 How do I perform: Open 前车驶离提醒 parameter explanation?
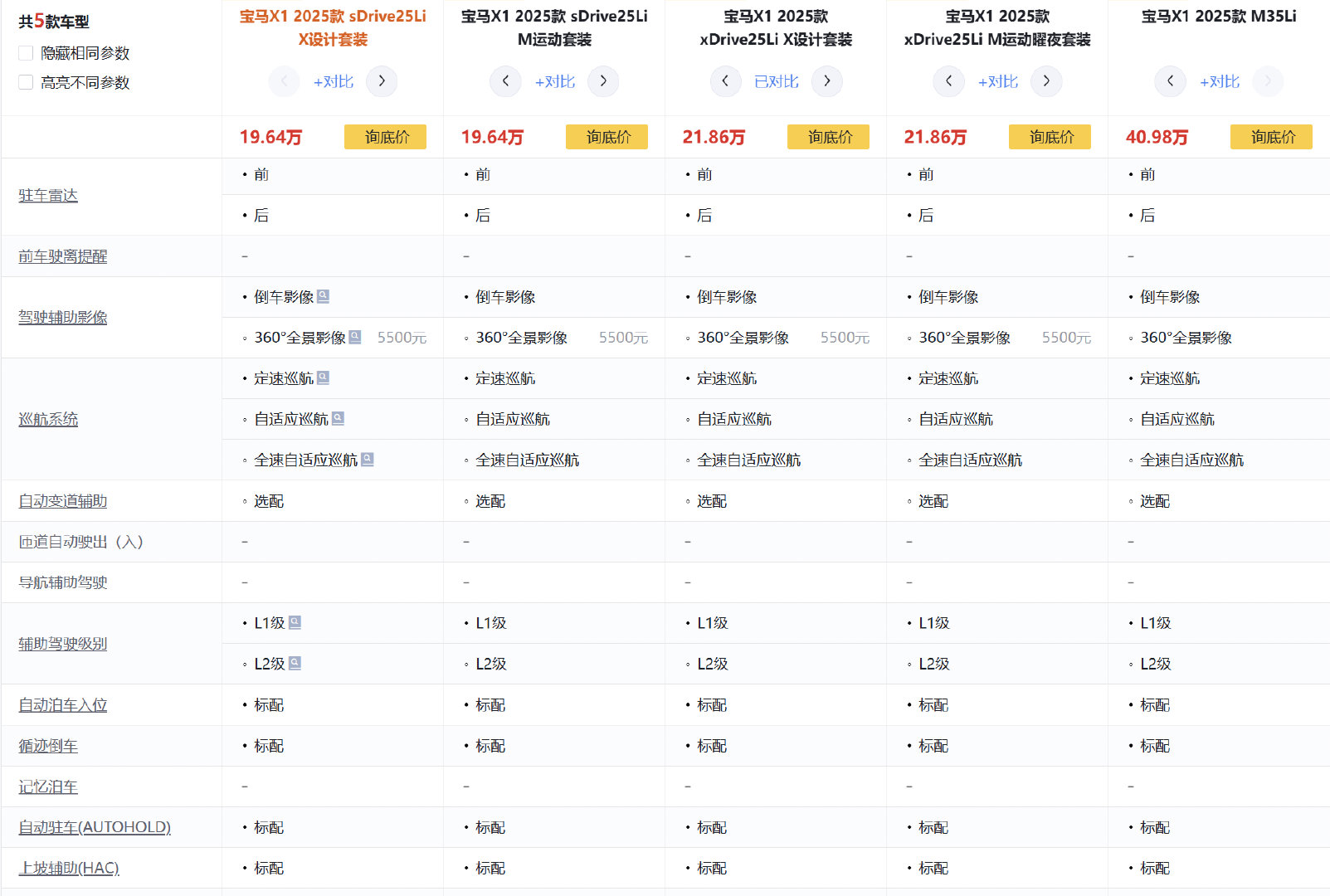click(63, 256)
